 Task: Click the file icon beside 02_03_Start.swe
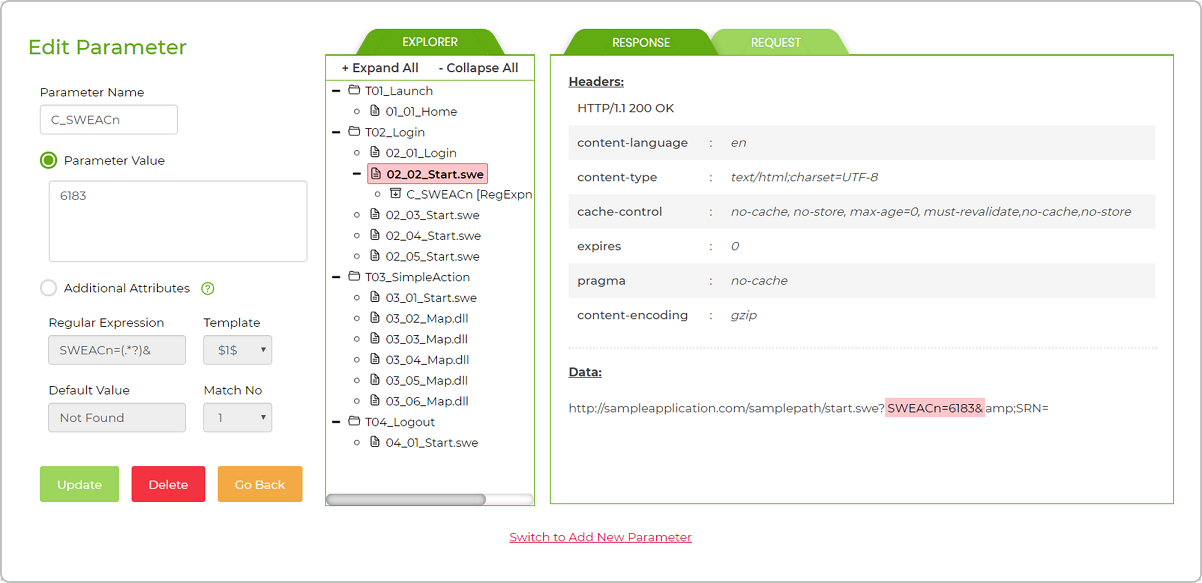[x=375, y=214]
